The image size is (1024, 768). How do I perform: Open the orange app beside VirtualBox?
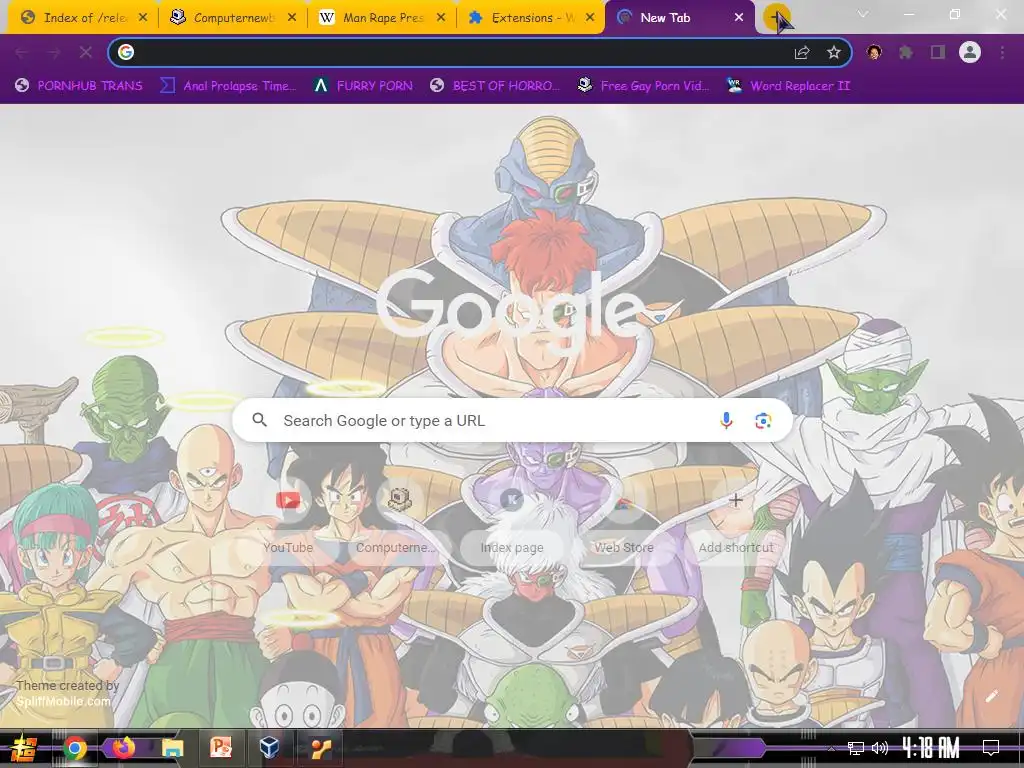point(321,748)
